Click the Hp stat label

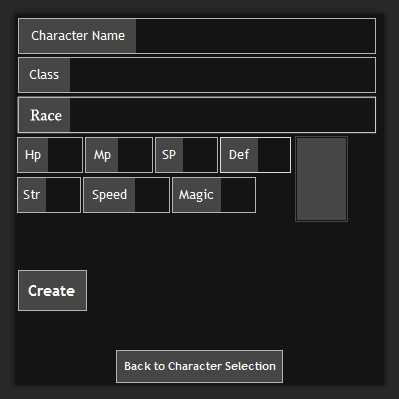[33, 155]
